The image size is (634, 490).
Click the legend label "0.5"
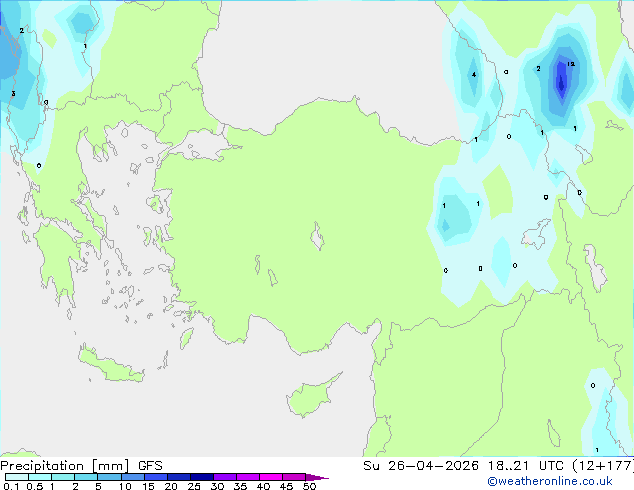(34, 486)
